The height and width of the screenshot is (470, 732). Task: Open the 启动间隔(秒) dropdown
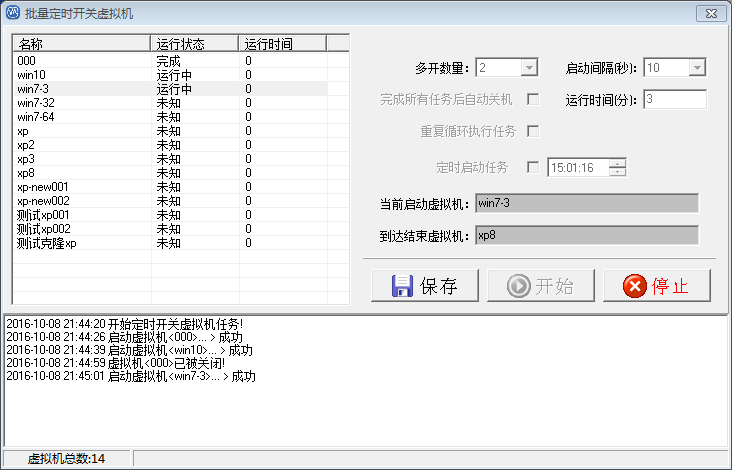(x=697, y=68)
